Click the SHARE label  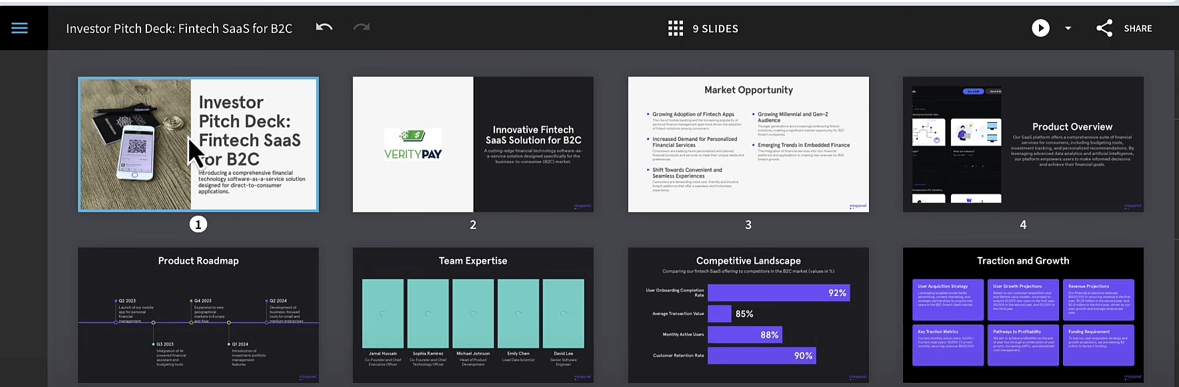click(1138, 29)
